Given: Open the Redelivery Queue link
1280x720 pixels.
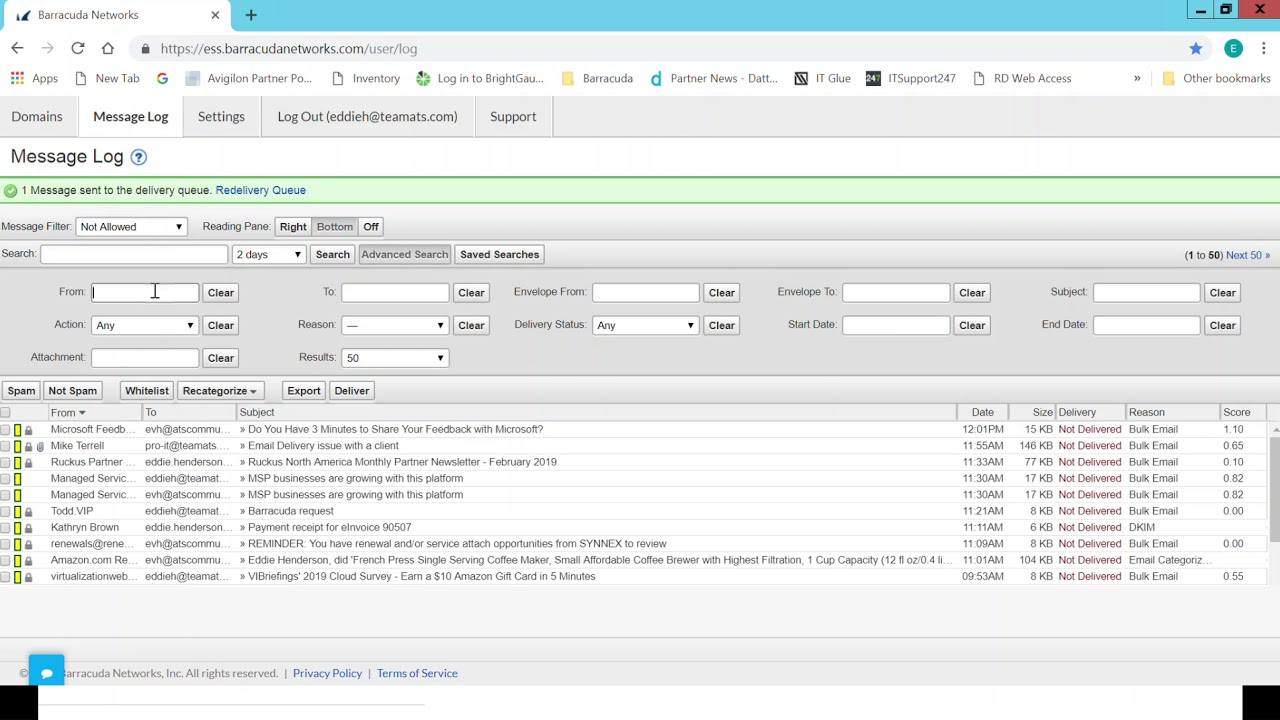Looking at the screenshot, I should click(x=261, y=190).
